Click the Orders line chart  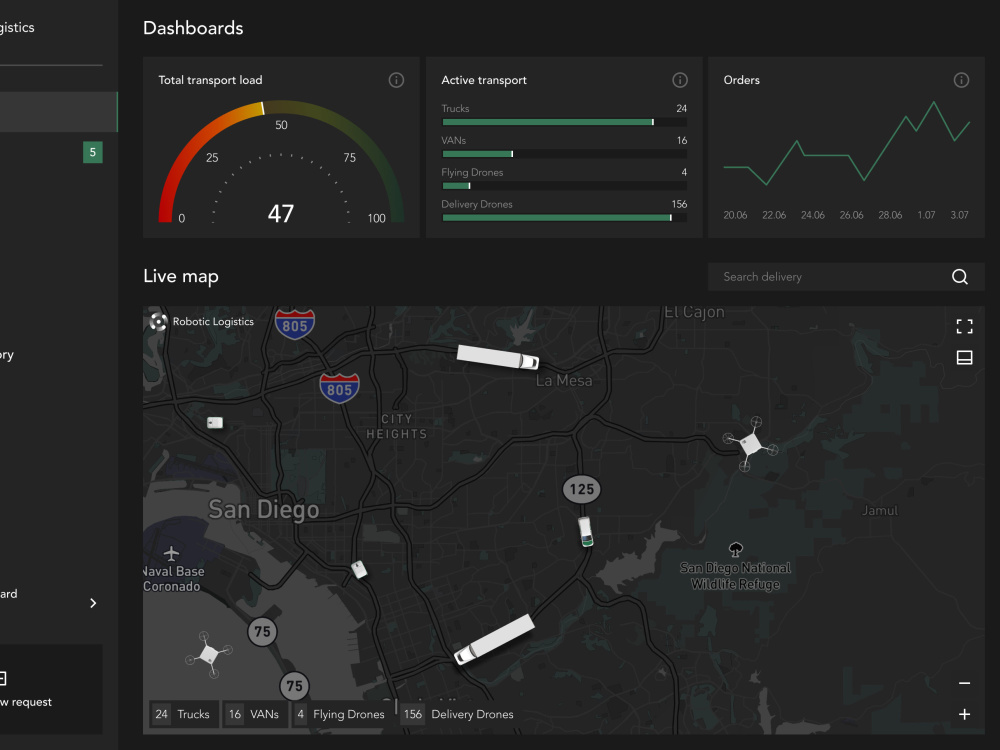click(846, 143)
